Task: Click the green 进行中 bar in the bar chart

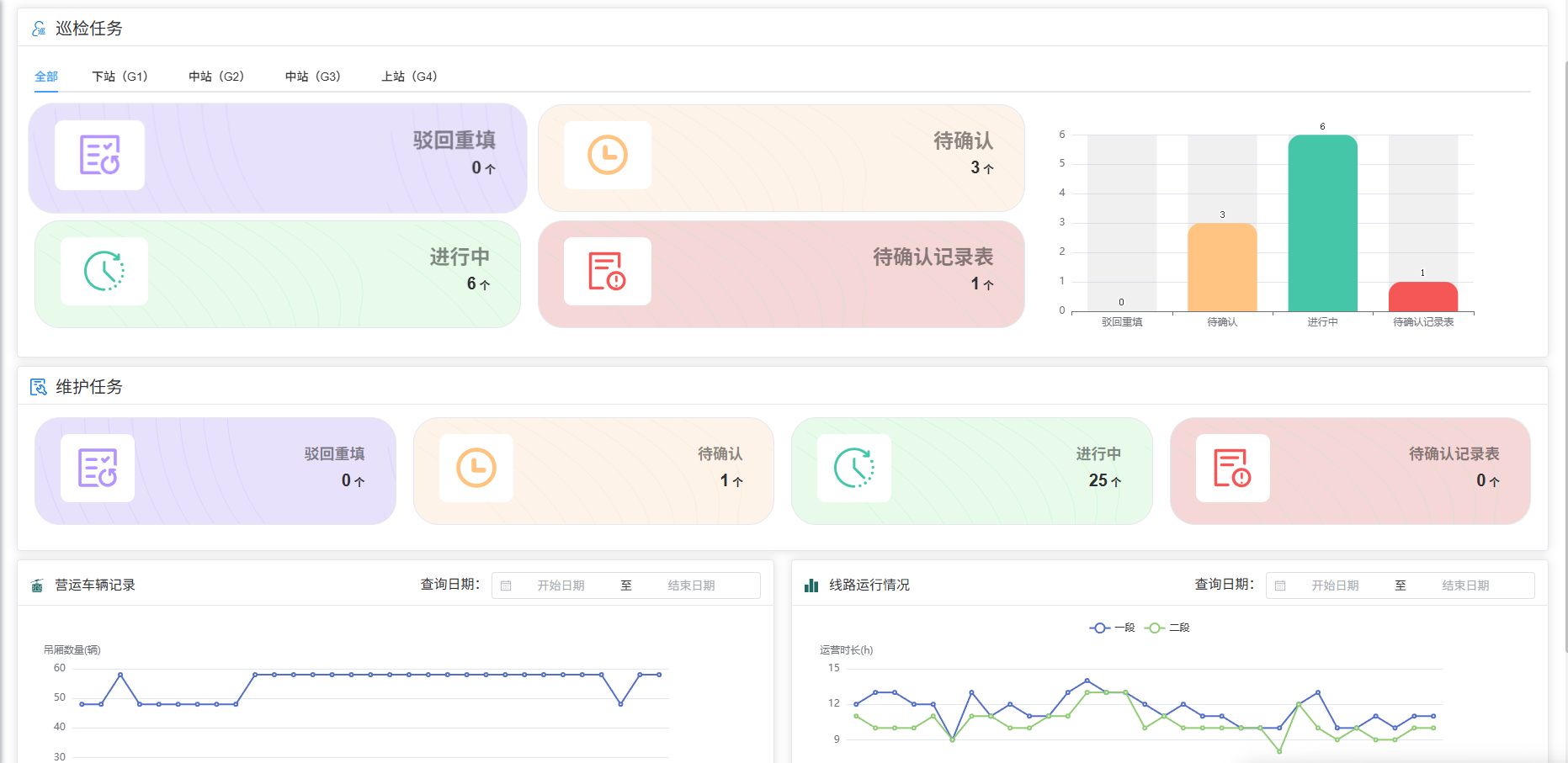Action: tap(1322, 223)
